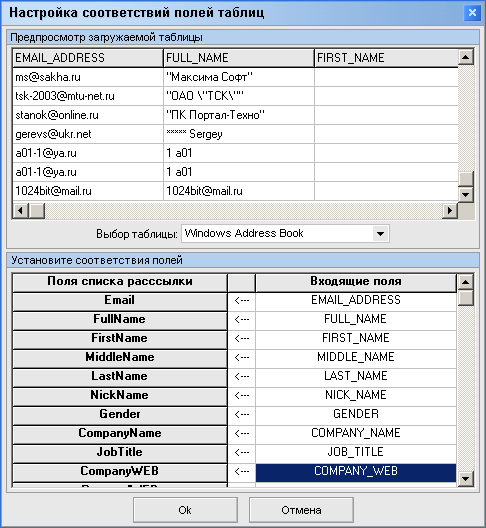Click preview table scroll left arrow

(x=21, y=211)
